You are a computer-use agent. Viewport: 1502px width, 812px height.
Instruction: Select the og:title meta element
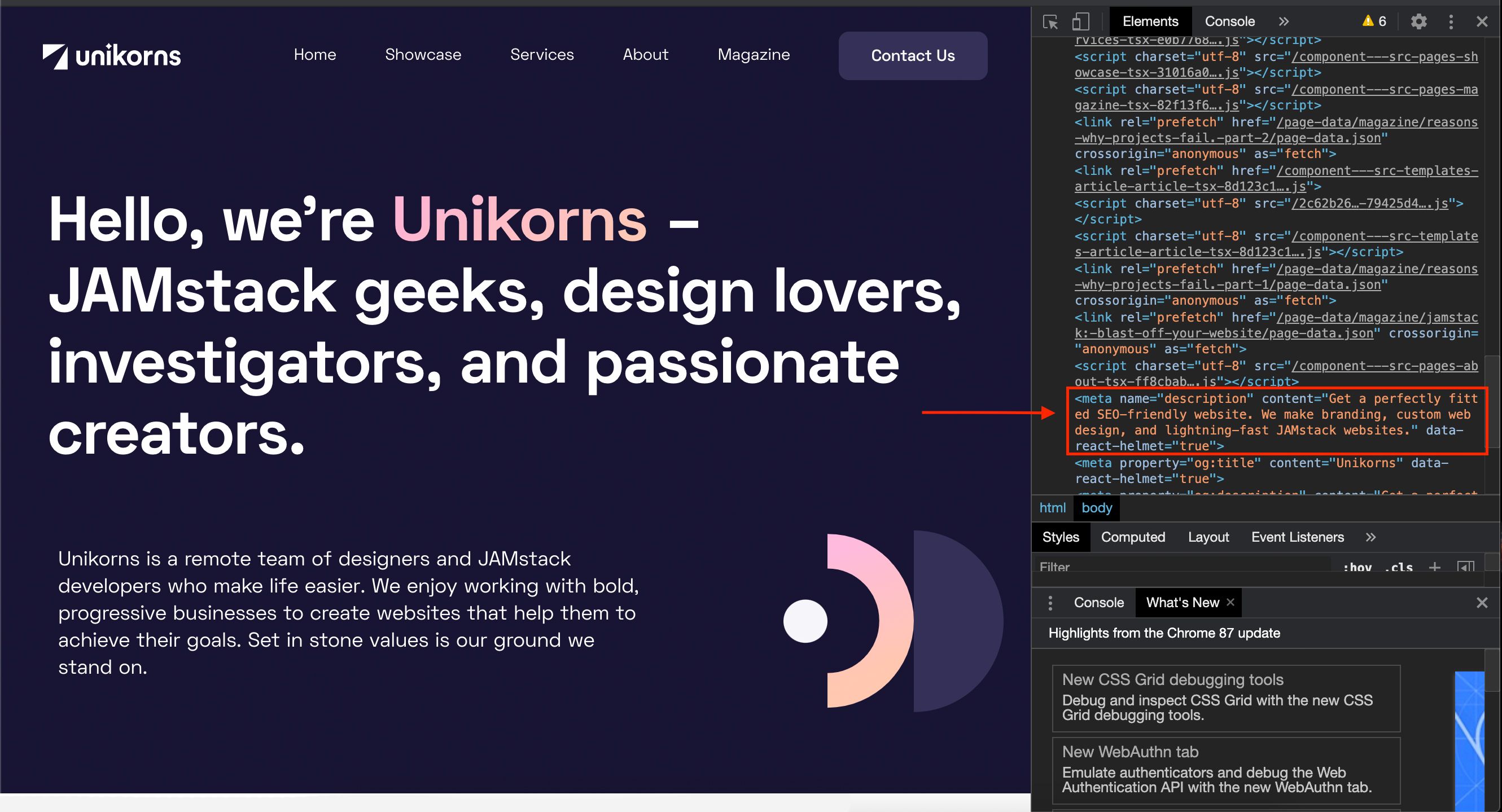pyautogui.click(x=1261, y=471)
